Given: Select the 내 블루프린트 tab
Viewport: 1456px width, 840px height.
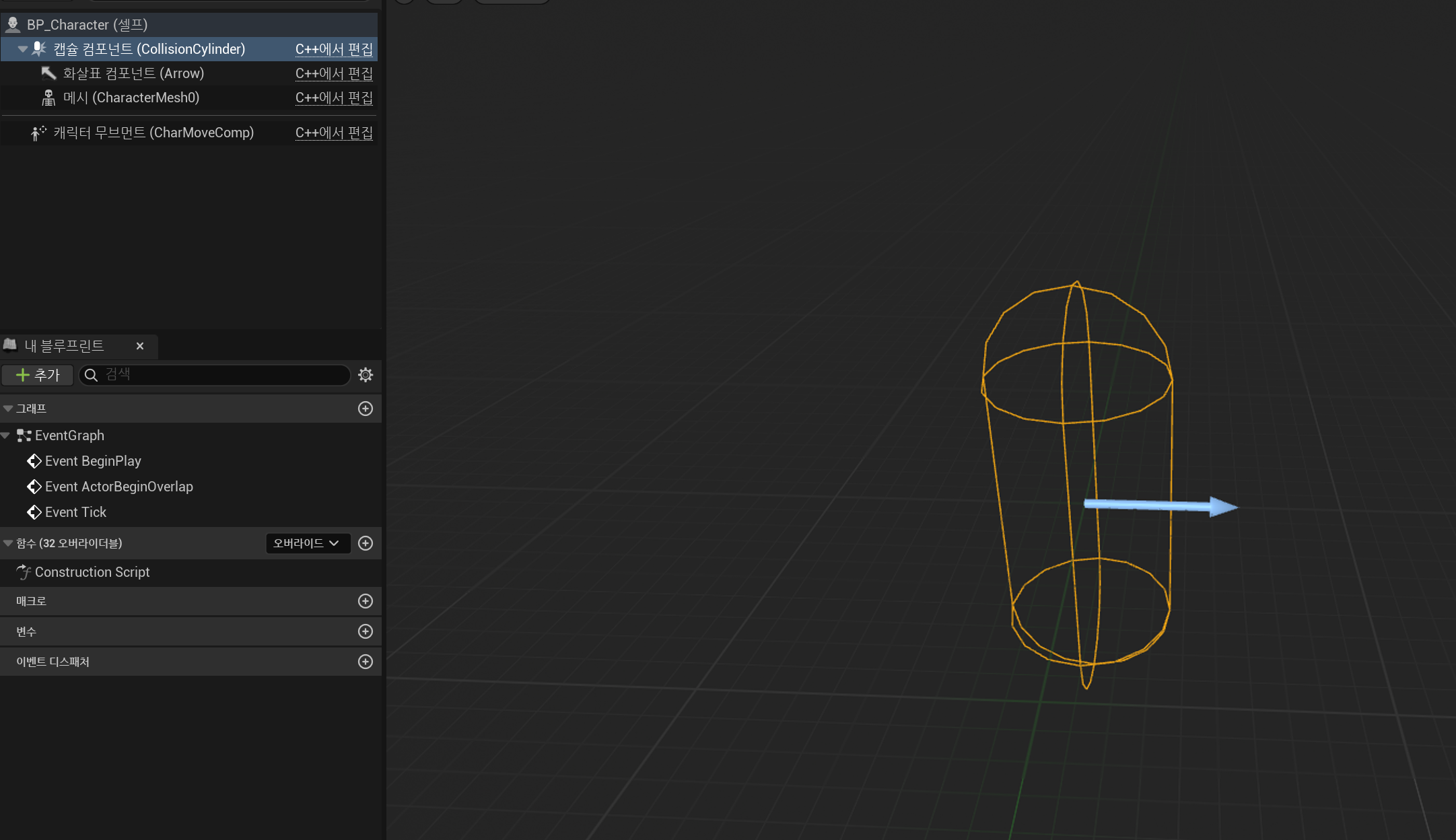Looking at the screenshot, I should coord(65,346).
